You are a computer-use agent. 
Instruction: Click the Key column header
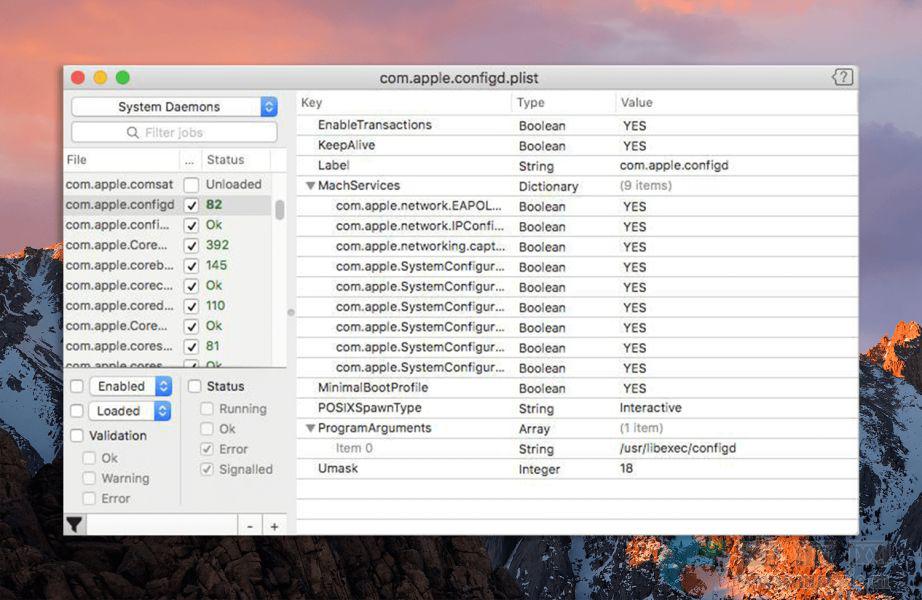coord(312,103)
